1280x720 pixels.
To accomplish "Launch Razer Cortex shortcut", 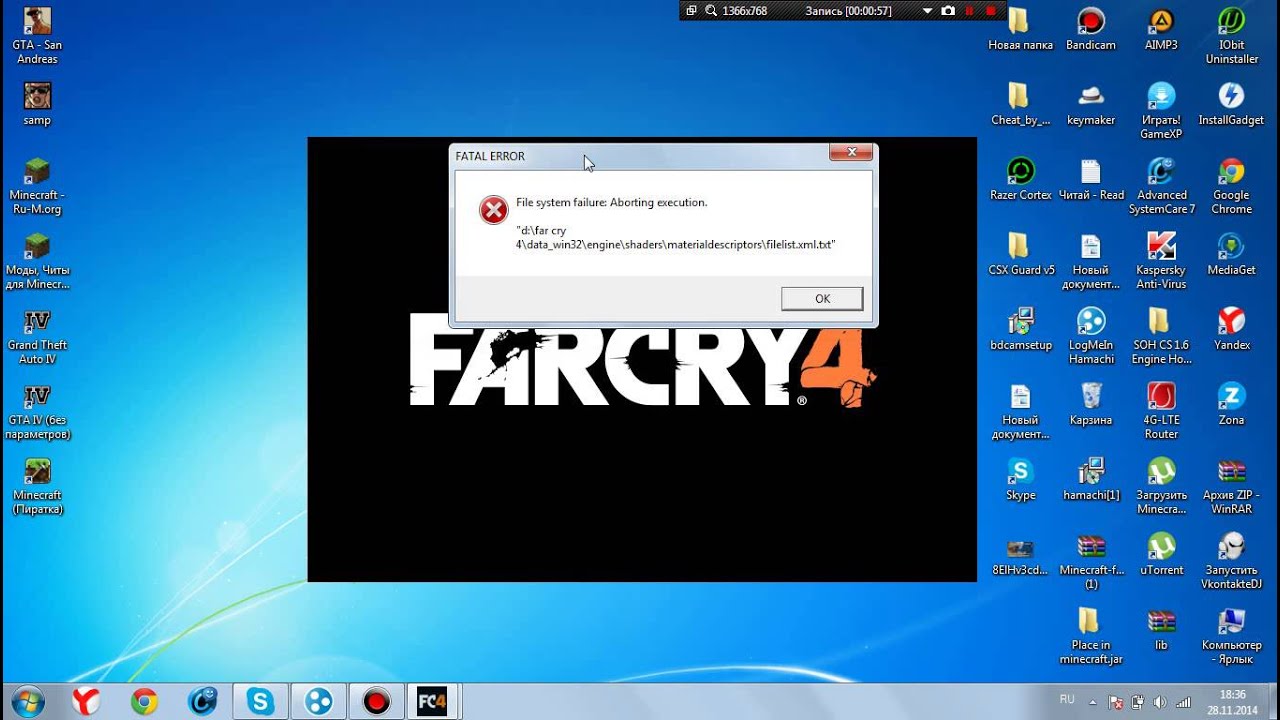I will tap(1020, 179).
